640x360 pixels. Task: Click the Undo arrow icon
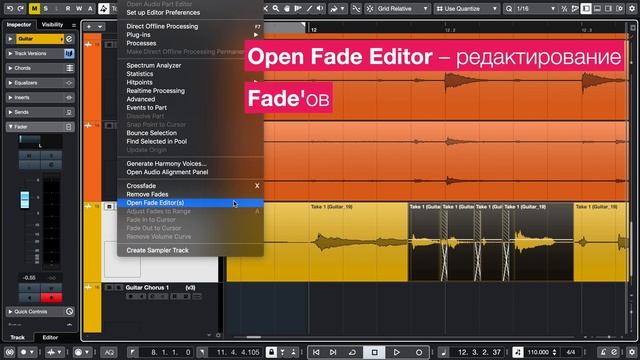(10, 8)
